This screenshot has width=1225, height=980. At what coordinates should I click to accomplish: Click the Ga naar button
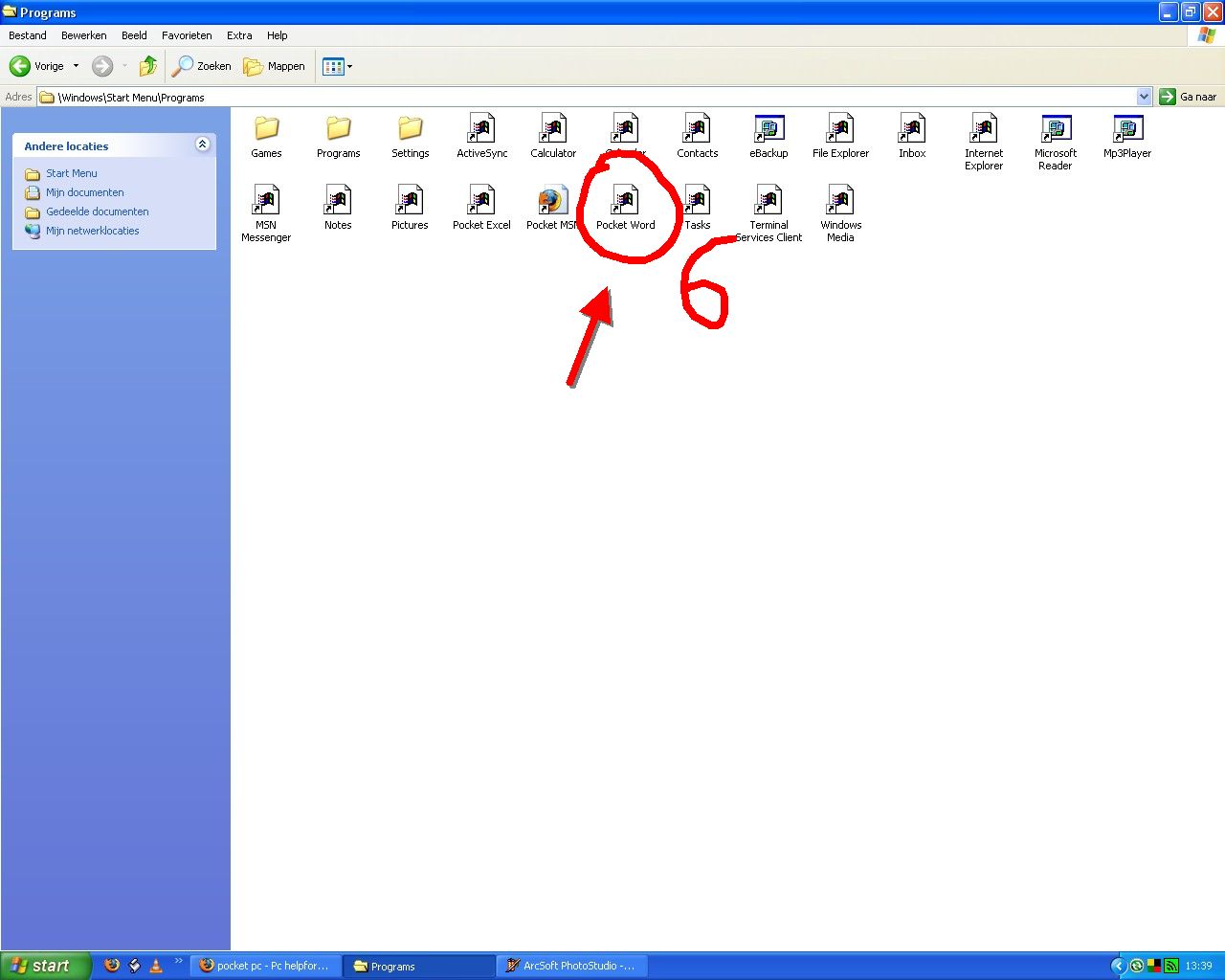click(x=1188, y=97)
